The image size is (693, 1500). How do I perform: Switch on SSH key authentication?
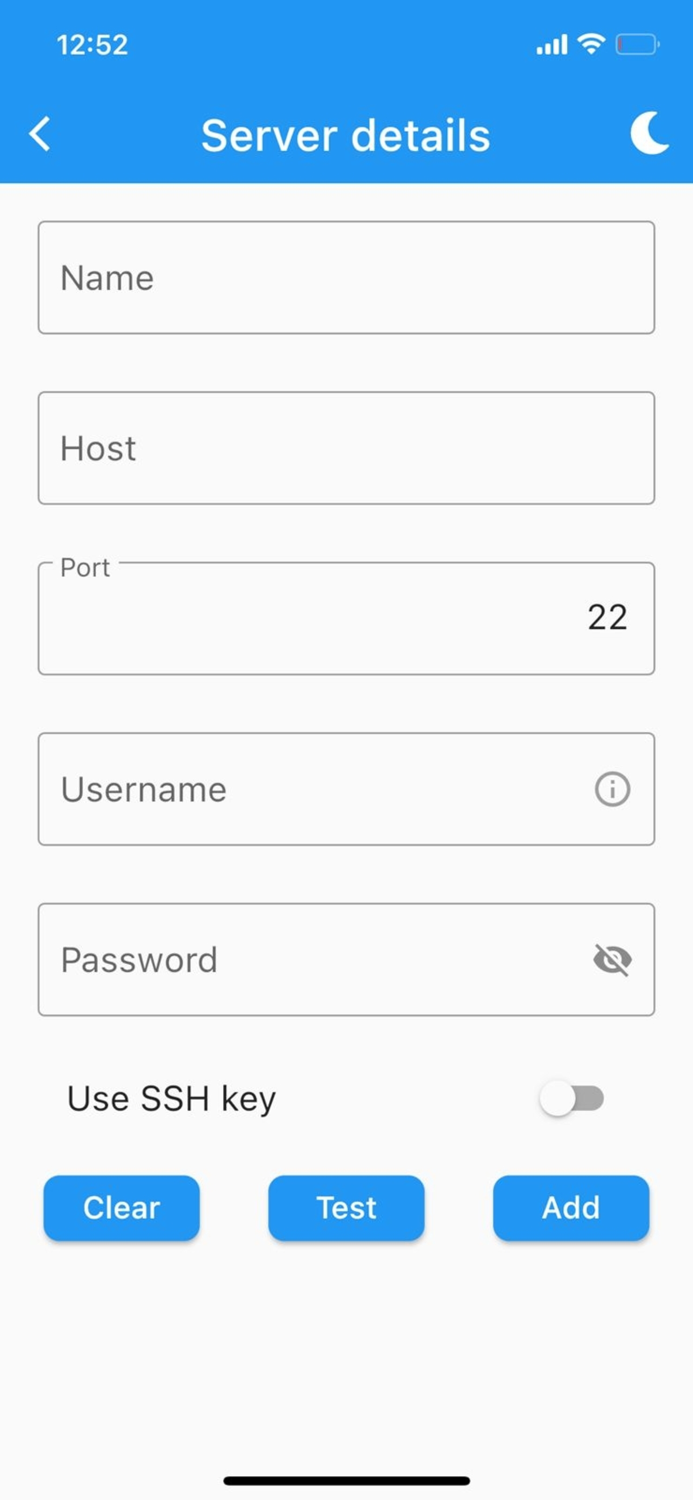click(x=572, y=1098)
